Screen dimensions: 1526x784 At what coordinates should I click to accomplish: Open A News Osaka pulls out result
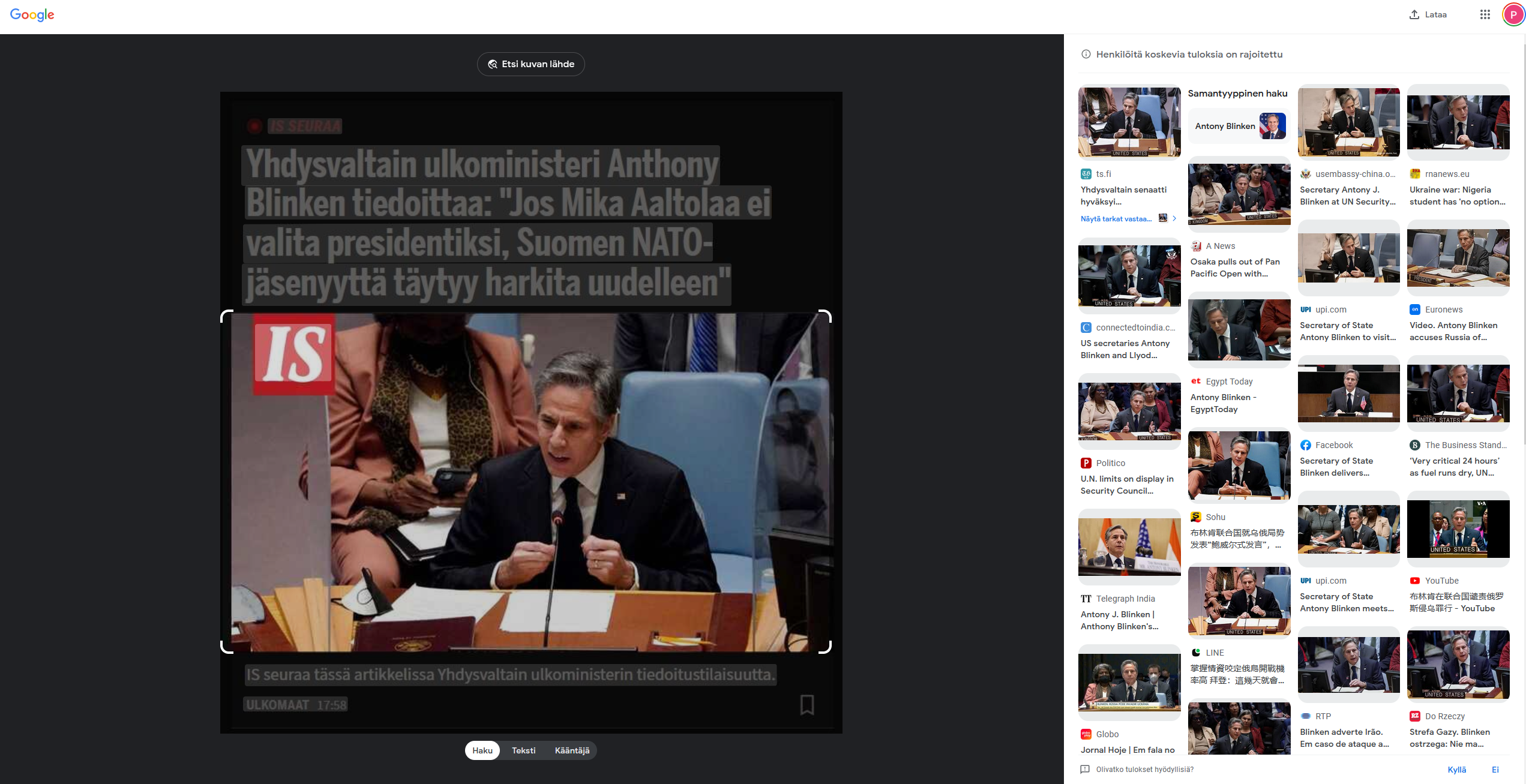(x=1235, y=268)
